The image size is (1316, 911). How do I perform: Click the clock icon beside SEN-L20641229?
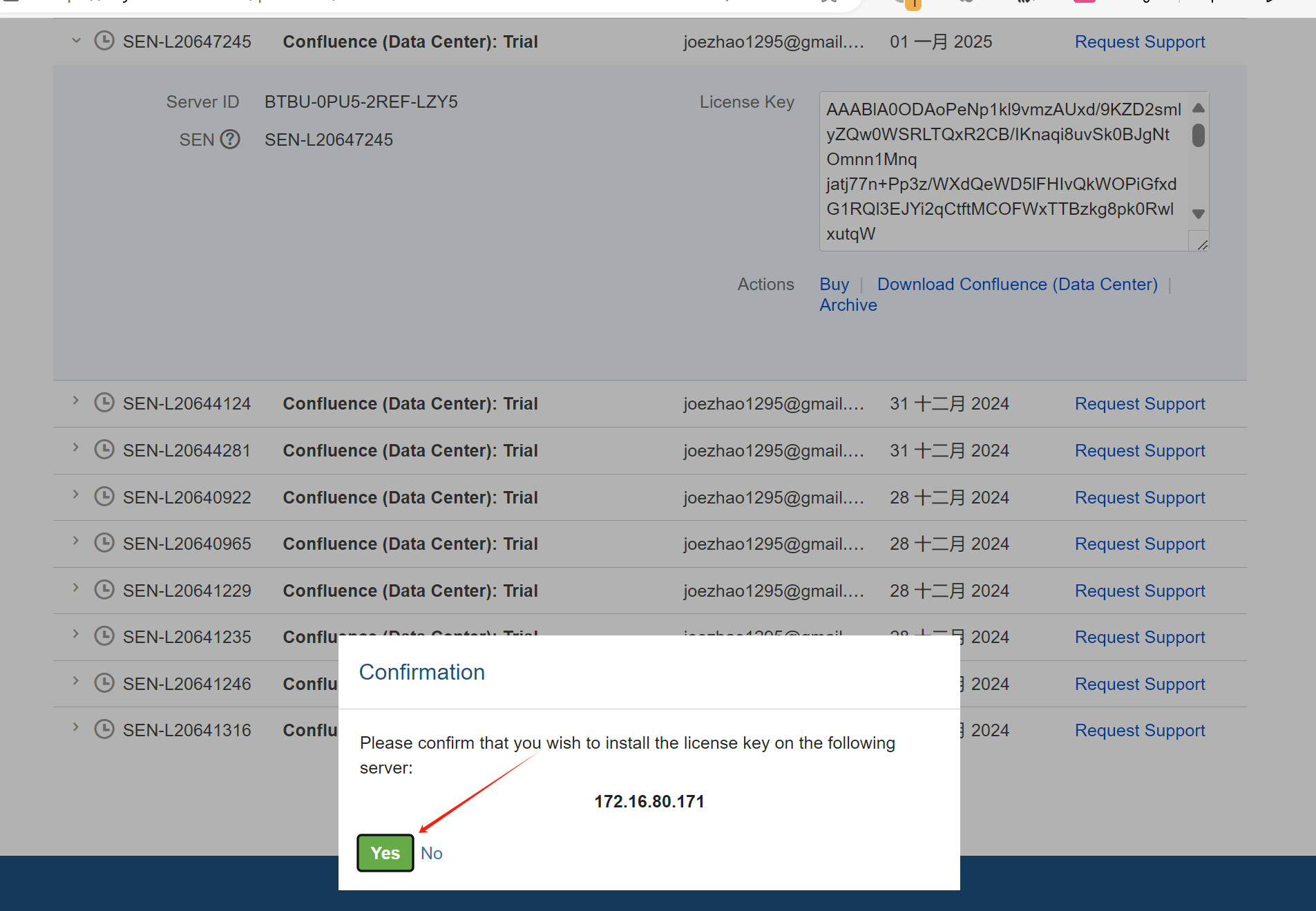coord(104,590)
